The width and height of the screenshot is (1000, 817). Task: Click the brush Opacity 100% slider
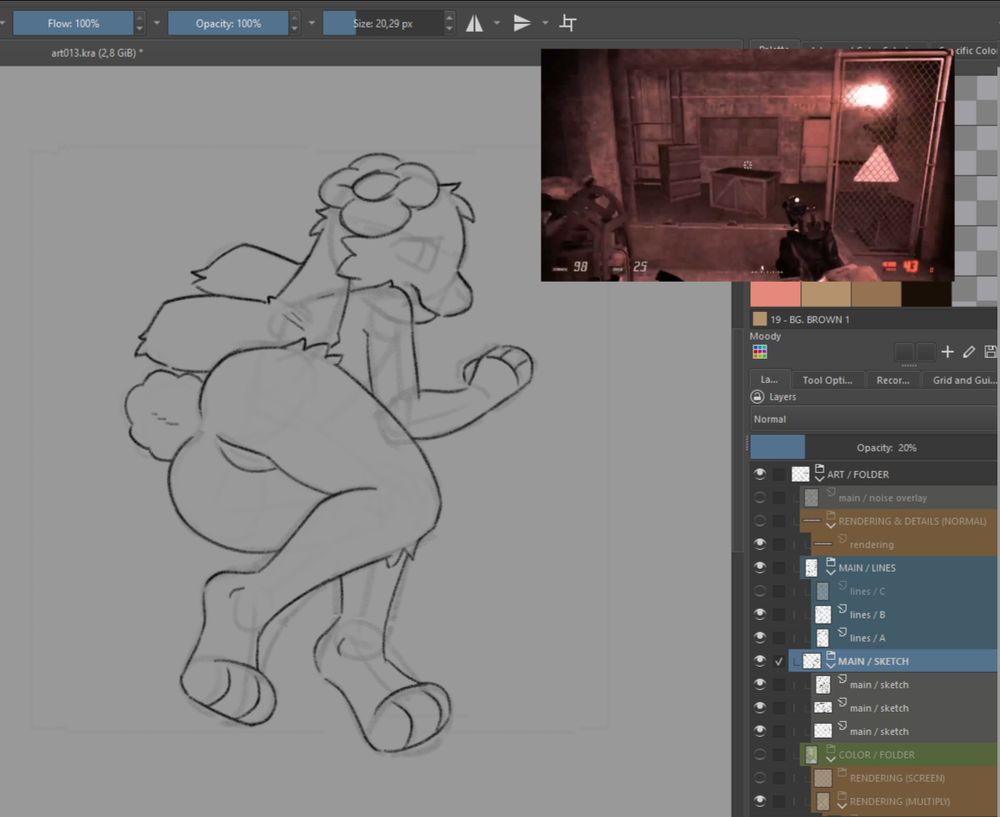pos(228,24)
